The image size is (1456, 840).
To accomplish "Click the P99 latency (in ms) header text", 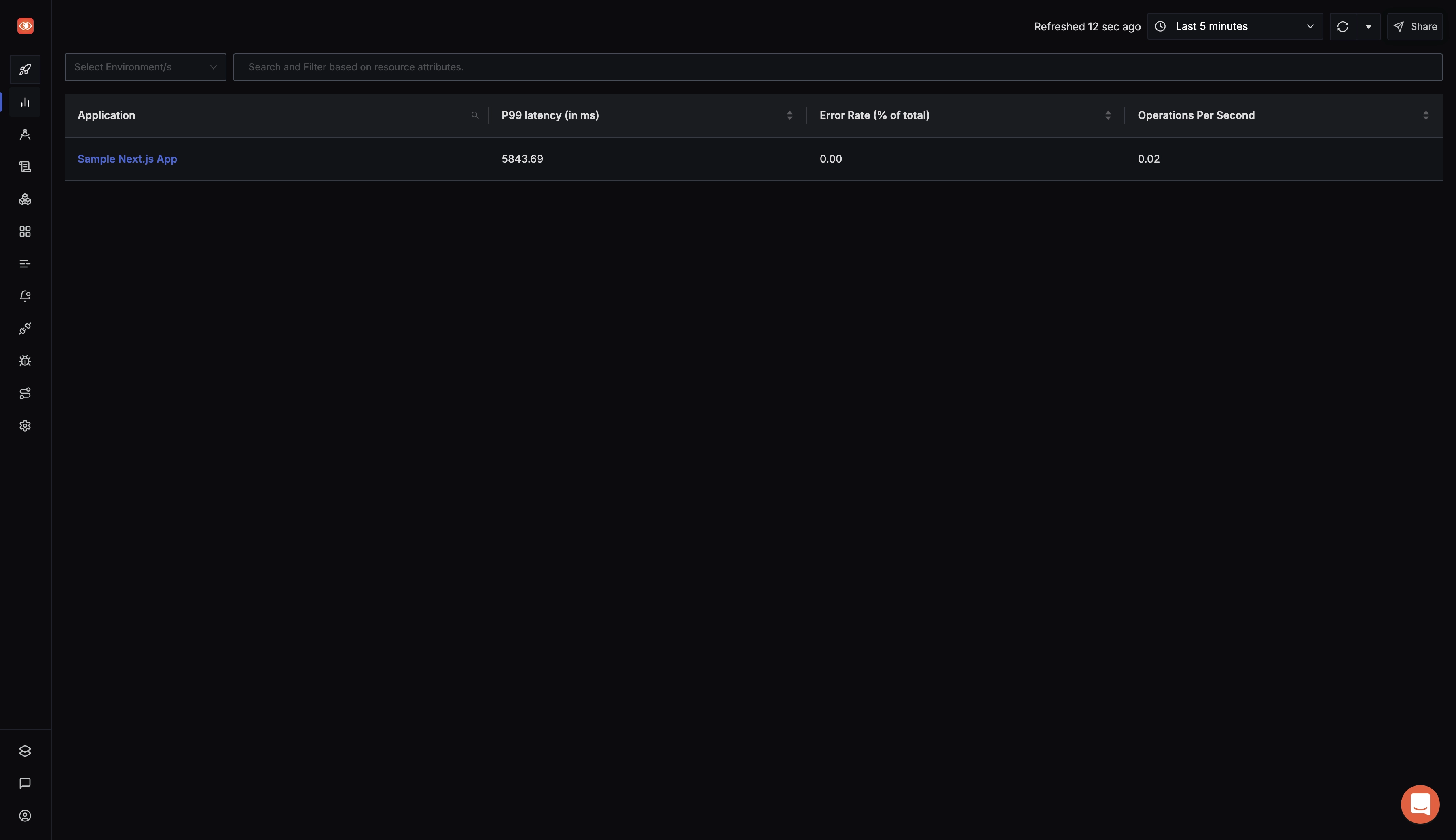I will [550, 115].
